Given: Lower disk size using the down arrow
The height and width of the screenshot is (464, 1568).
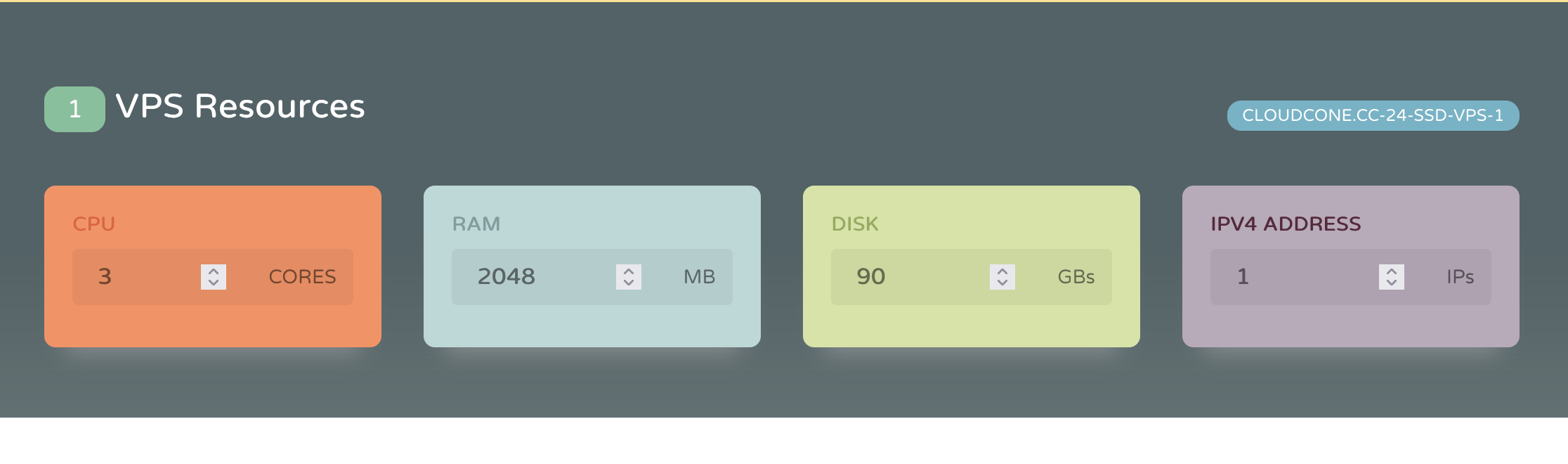Looking at the screenshot, I should click(1002, 283).
